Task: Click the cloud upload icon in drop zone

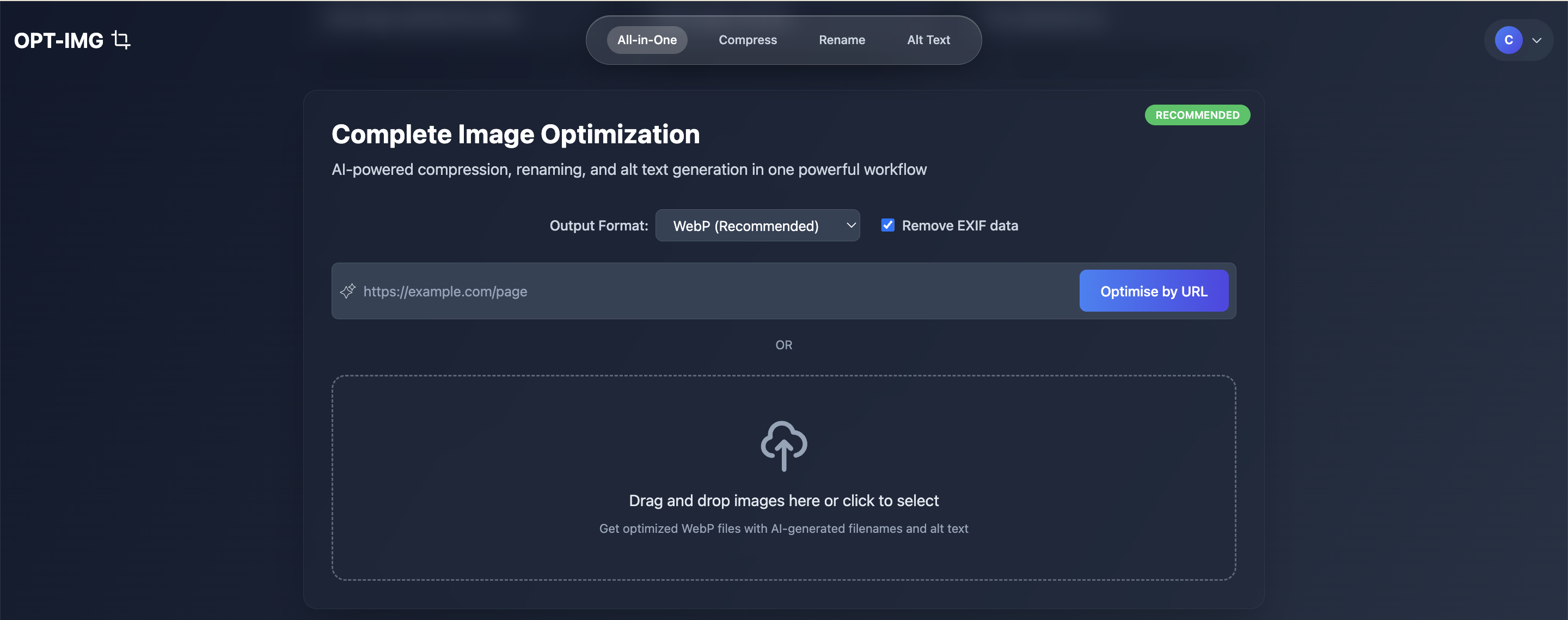Action: coord(783,446)
